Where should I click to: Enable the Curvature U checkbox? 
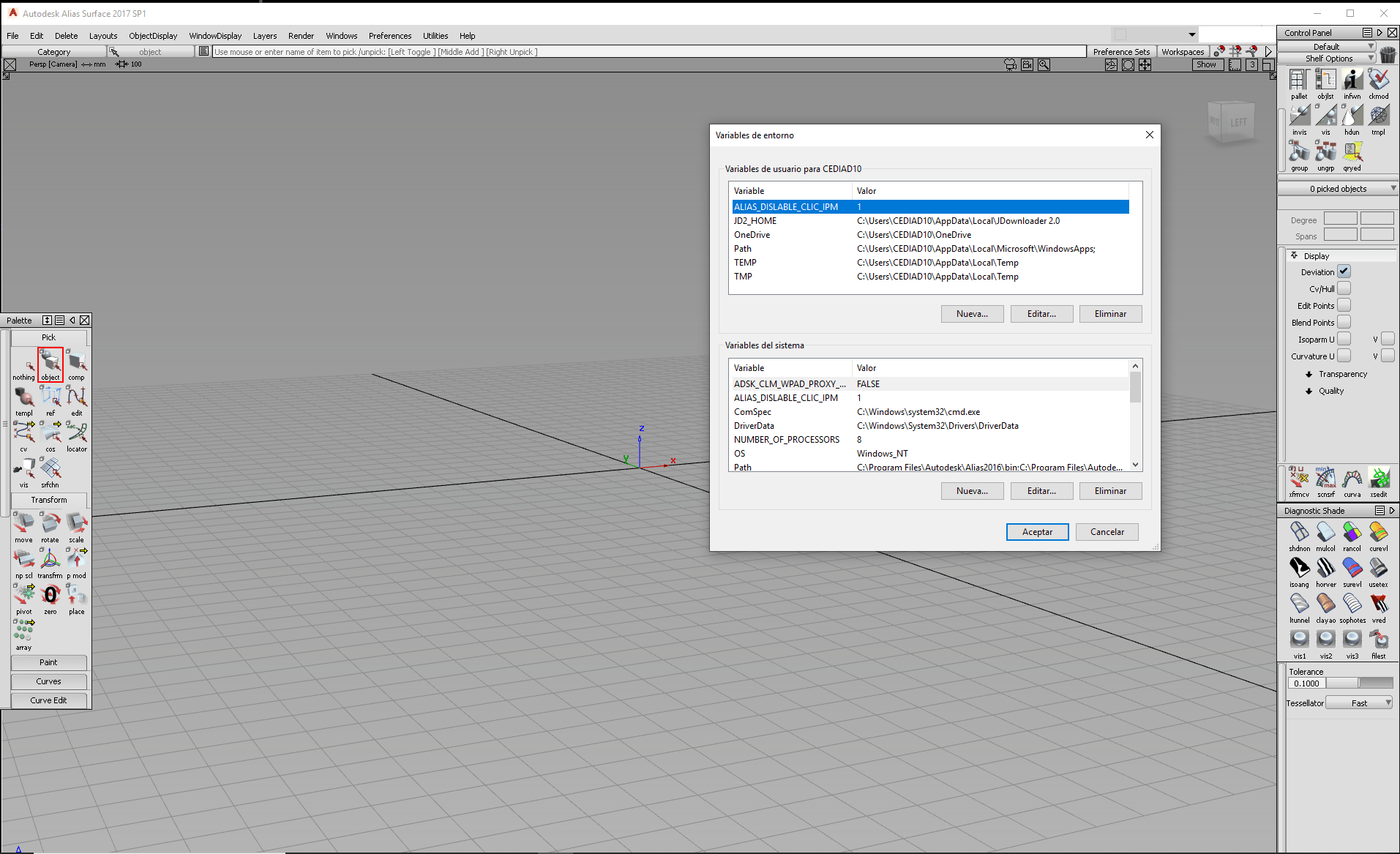pos(1344,356)
